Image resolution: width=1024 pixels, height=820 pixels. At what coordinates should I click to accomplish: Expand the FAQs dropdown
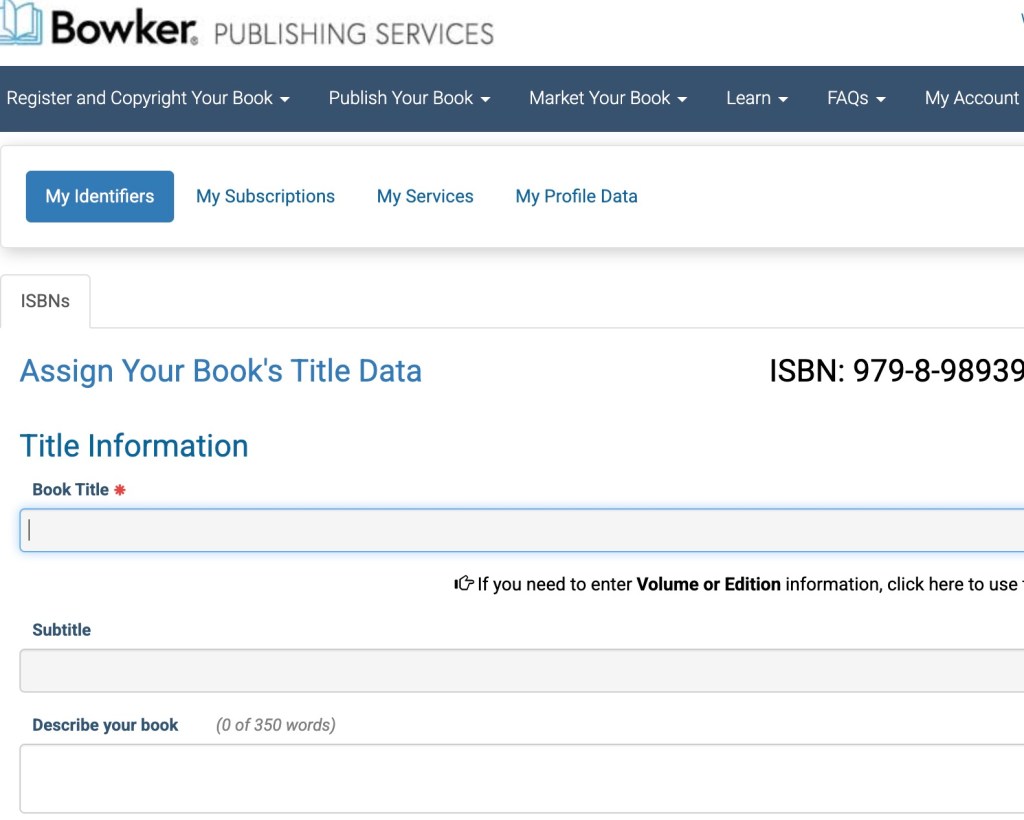pos(856,98)
